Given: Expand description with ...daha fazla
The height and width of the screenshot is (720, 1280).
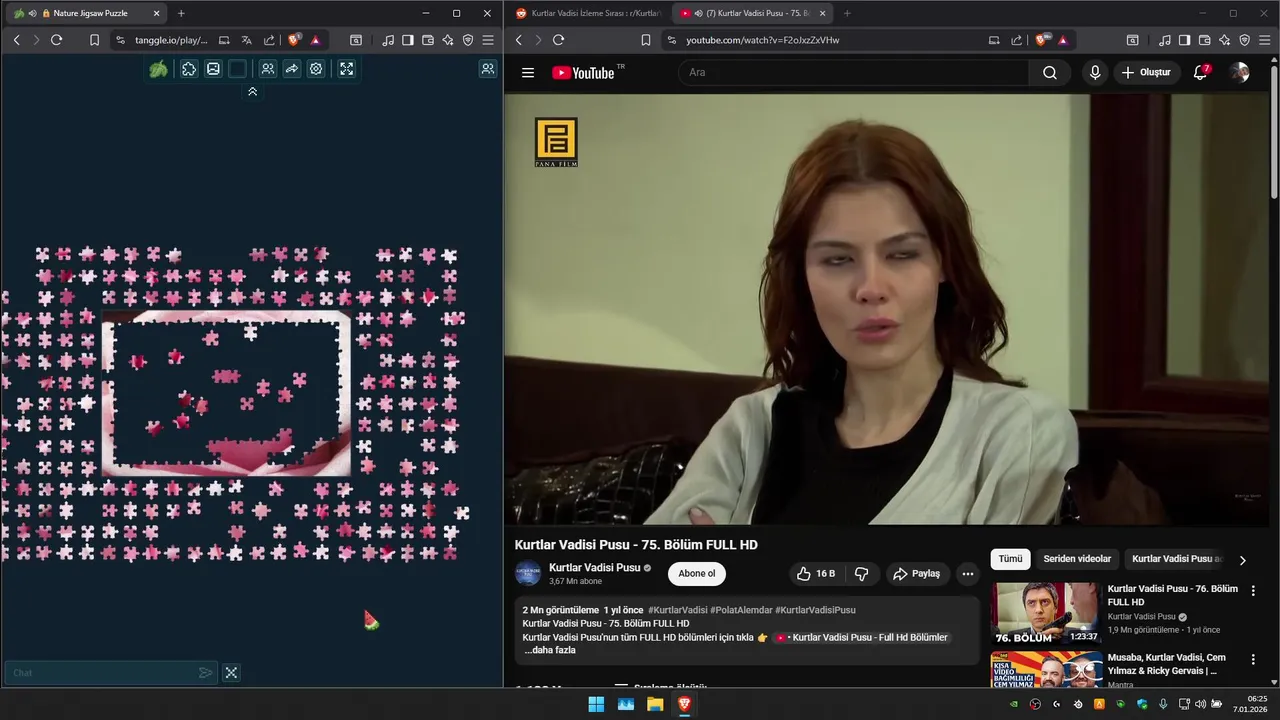Looking at the screenshot, I should [550, 650].
